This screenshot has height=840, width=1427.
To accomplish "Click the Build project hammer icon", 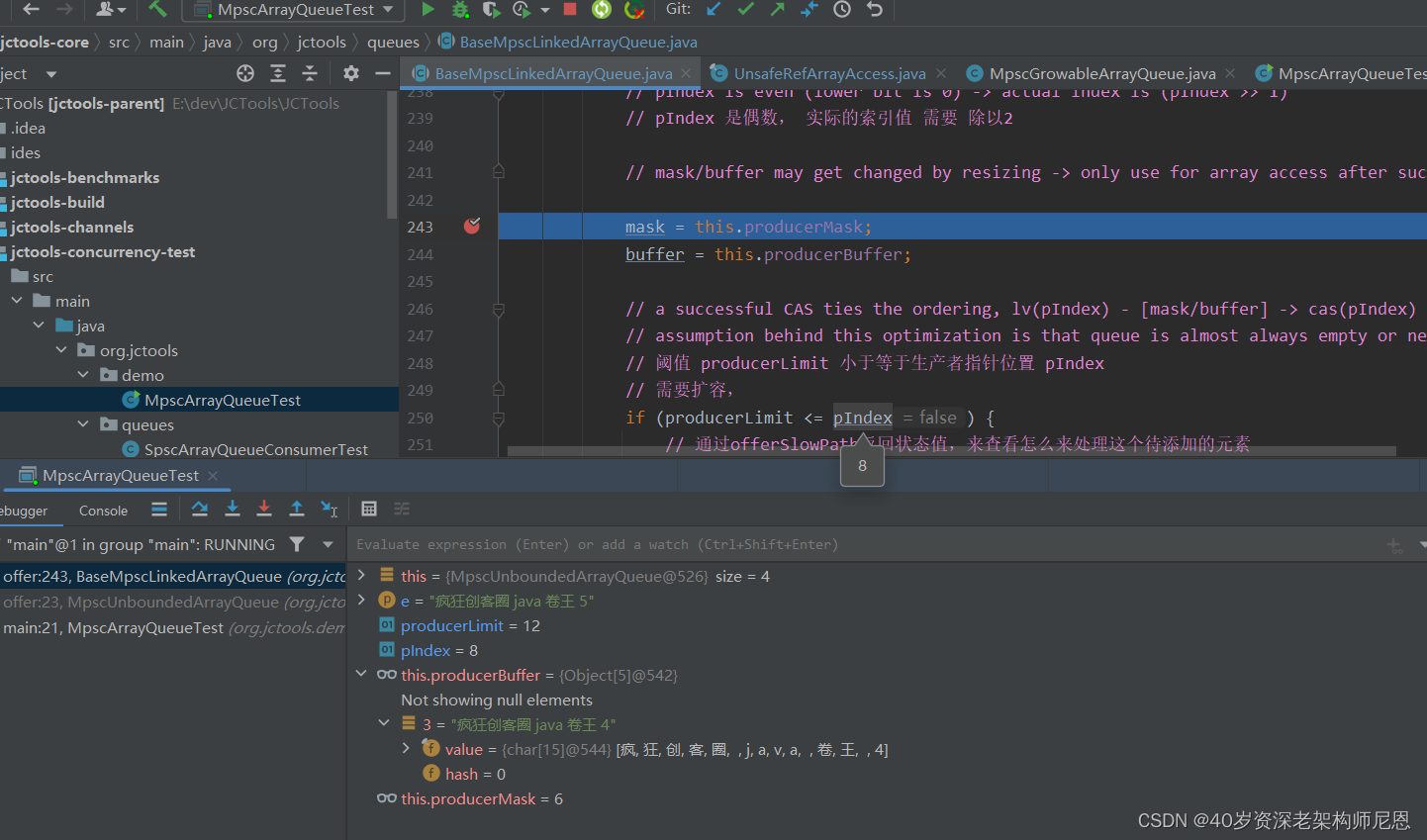I will click(x=158, y=10).
